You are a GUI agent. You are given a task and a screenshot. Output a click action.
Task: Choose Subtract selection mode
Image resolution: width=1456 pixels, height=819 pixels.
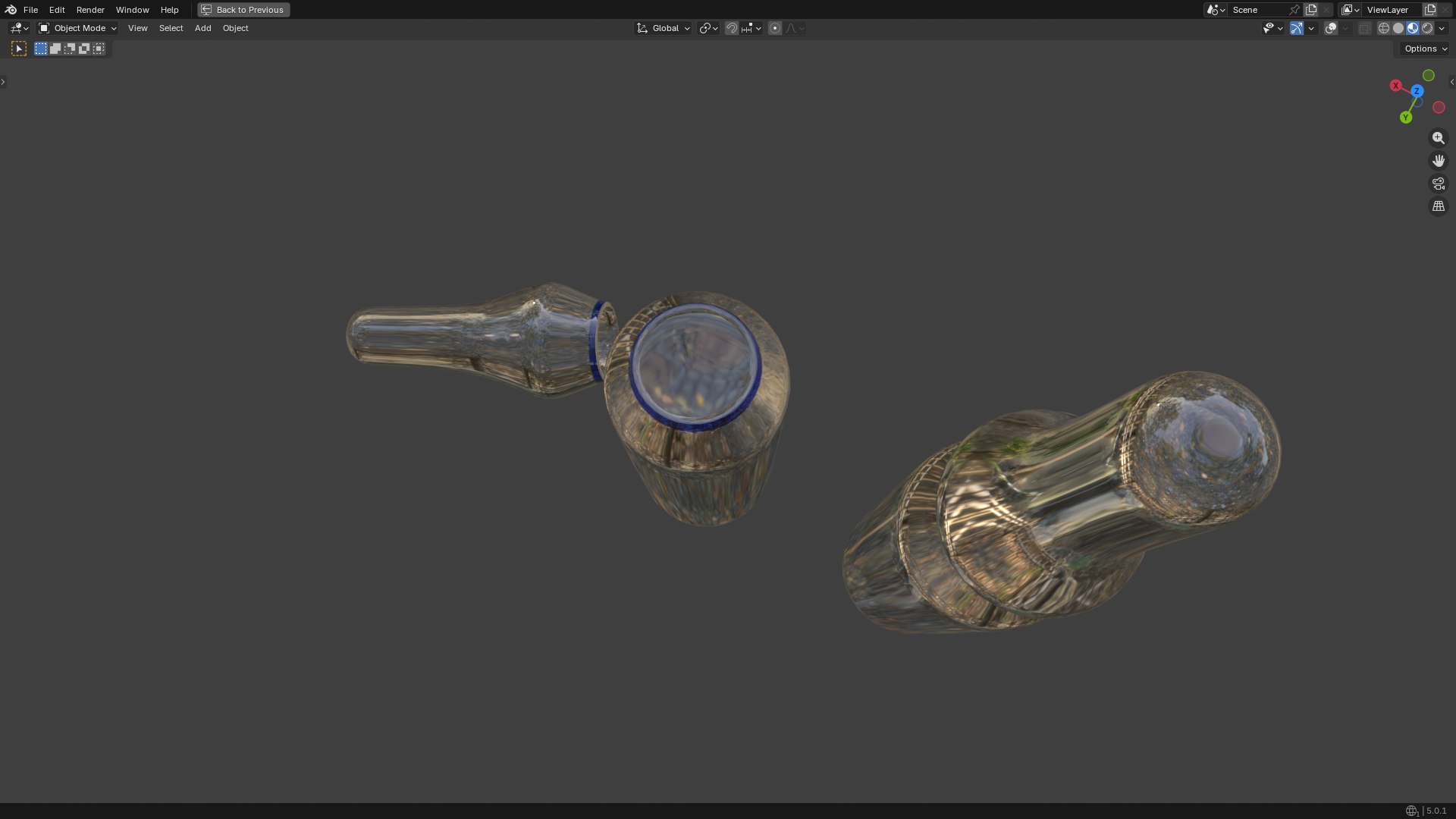(x=70, y=49)
